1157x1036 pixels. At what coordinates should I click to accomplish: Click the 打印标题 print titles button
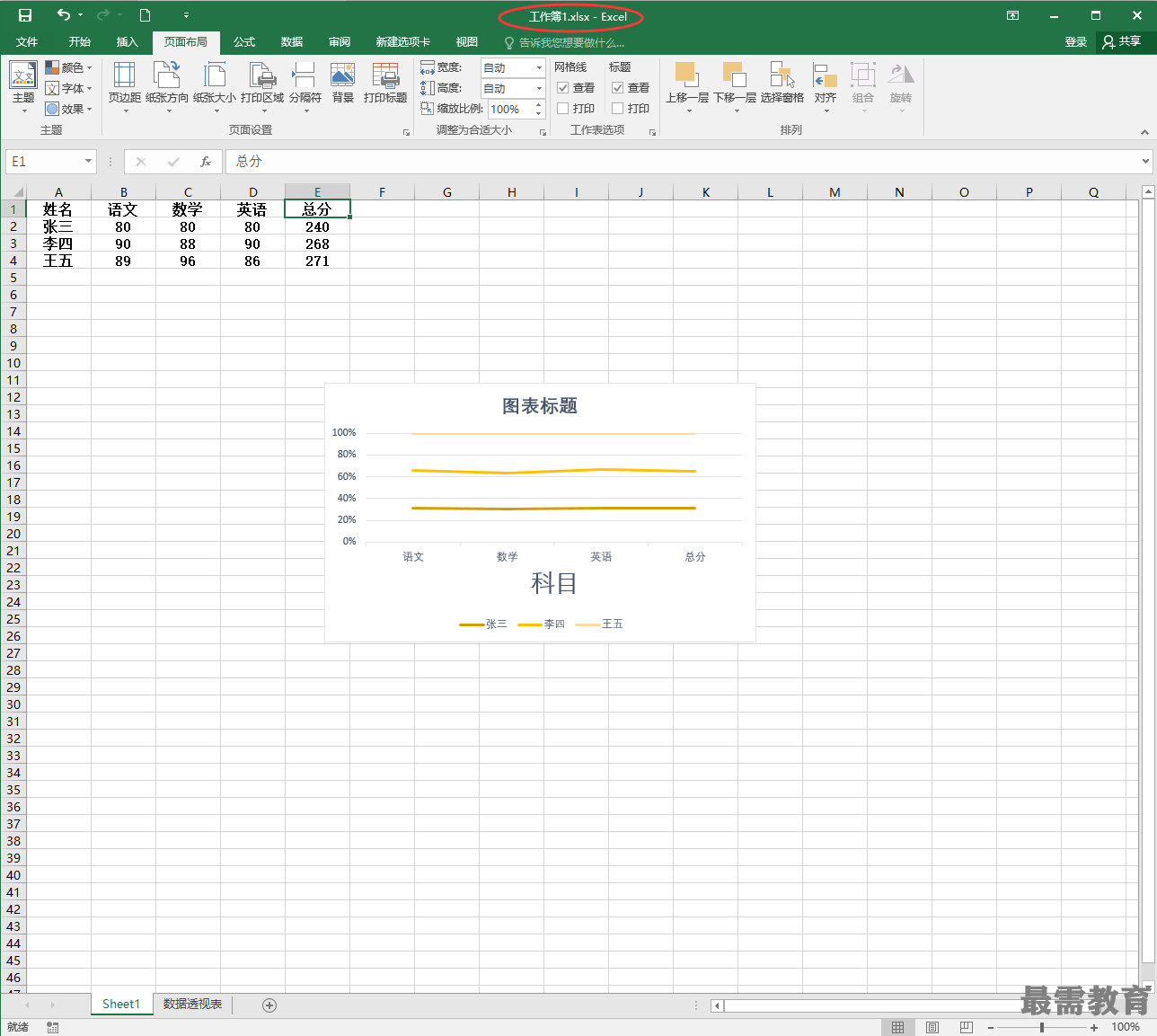385,83
